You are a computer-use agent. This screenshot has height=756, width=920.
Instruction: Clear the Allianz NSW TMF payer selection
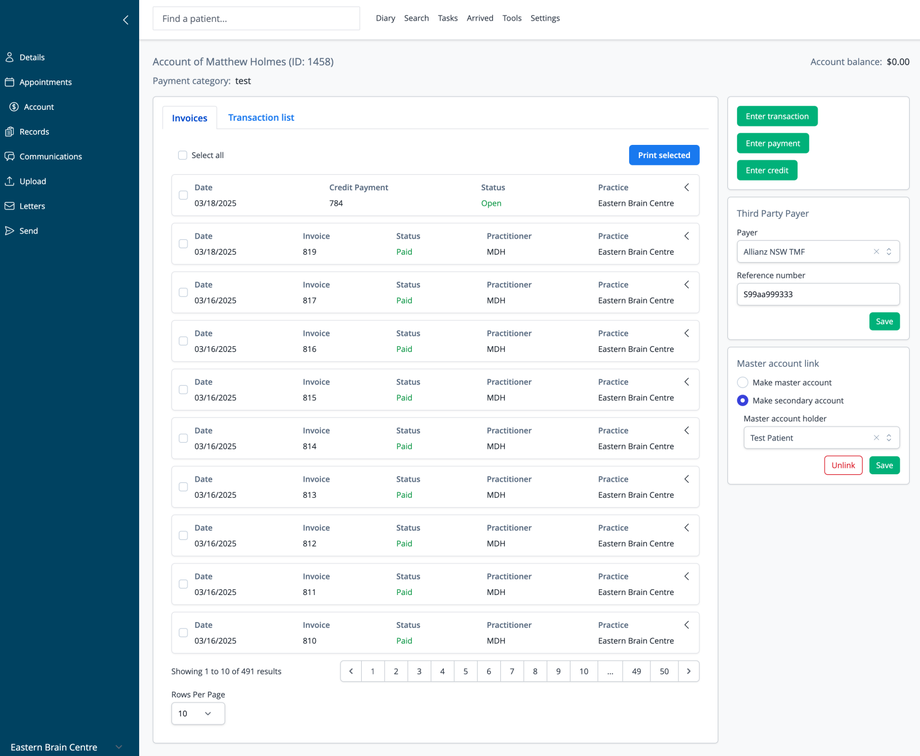876,252
